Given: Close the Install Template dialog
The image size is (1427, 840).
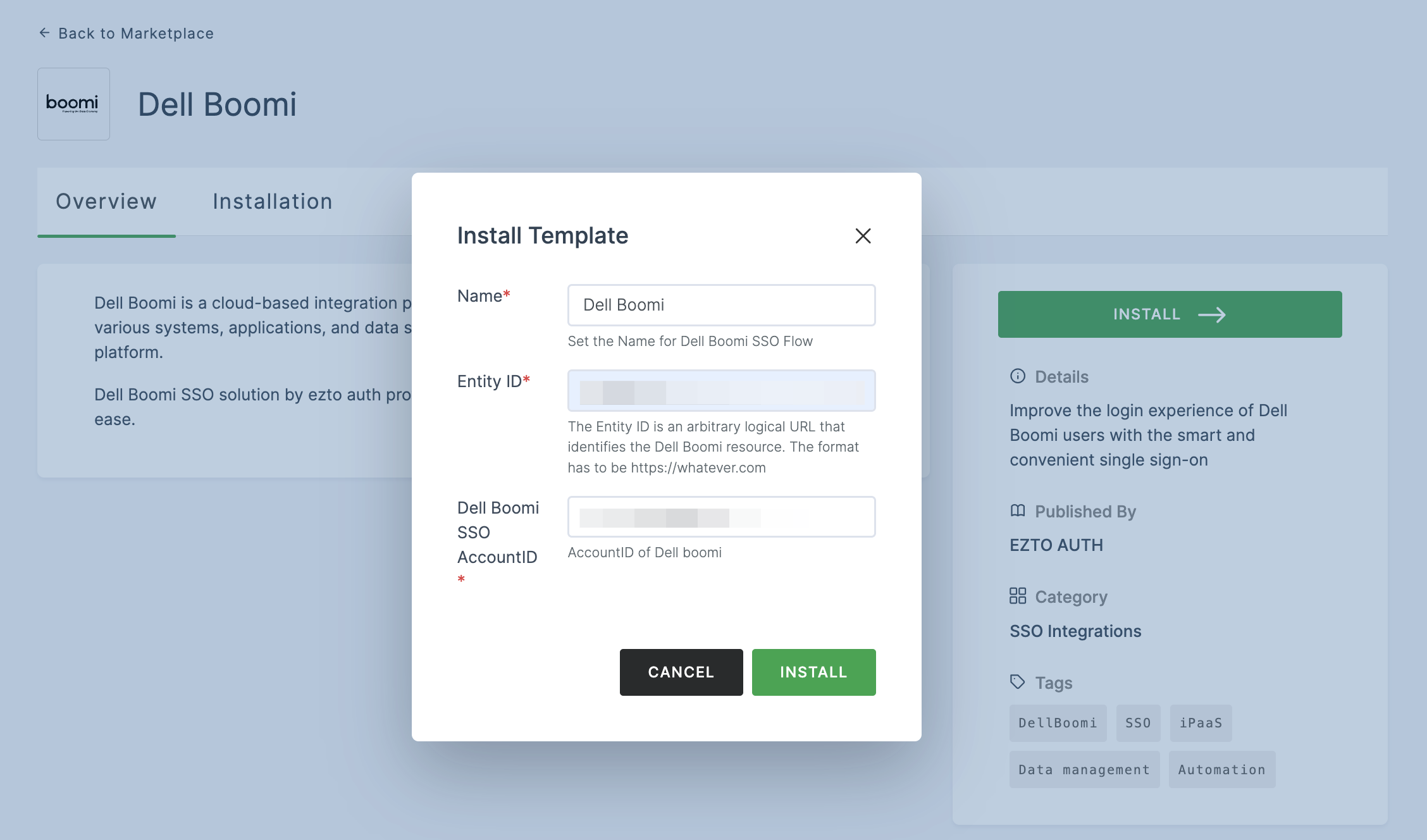Looking at the screenshot, I should (x=863, y=236).
